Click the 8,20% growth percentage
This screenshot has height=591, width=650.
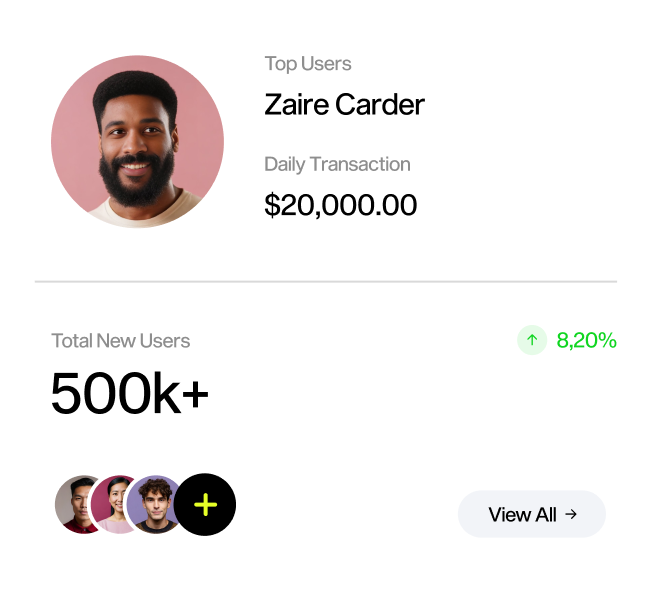pyautogui.click(x=587, y=341)
